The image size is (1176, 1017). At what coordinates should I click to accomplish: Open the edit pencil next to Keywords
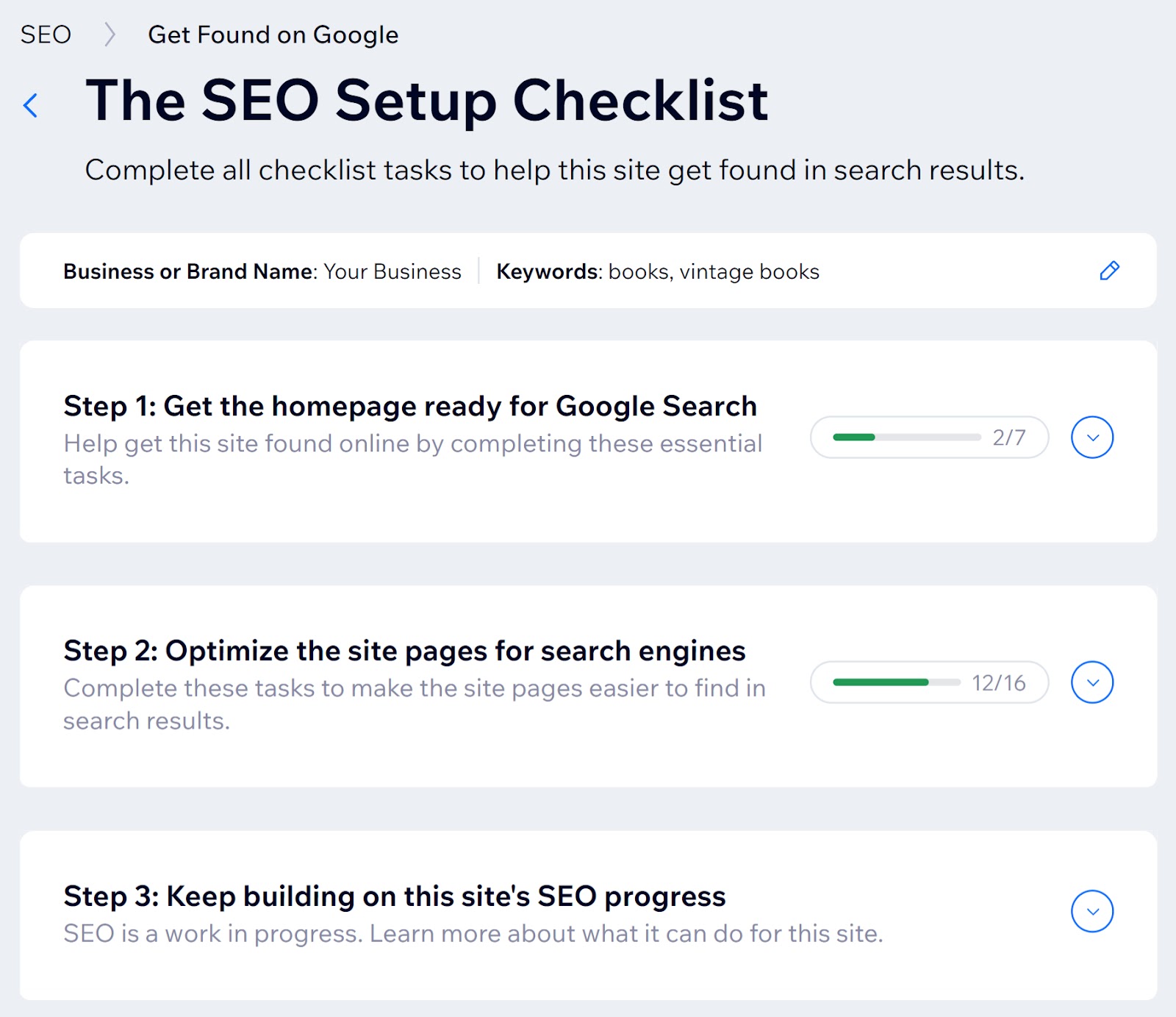(x=1110, y=271)
